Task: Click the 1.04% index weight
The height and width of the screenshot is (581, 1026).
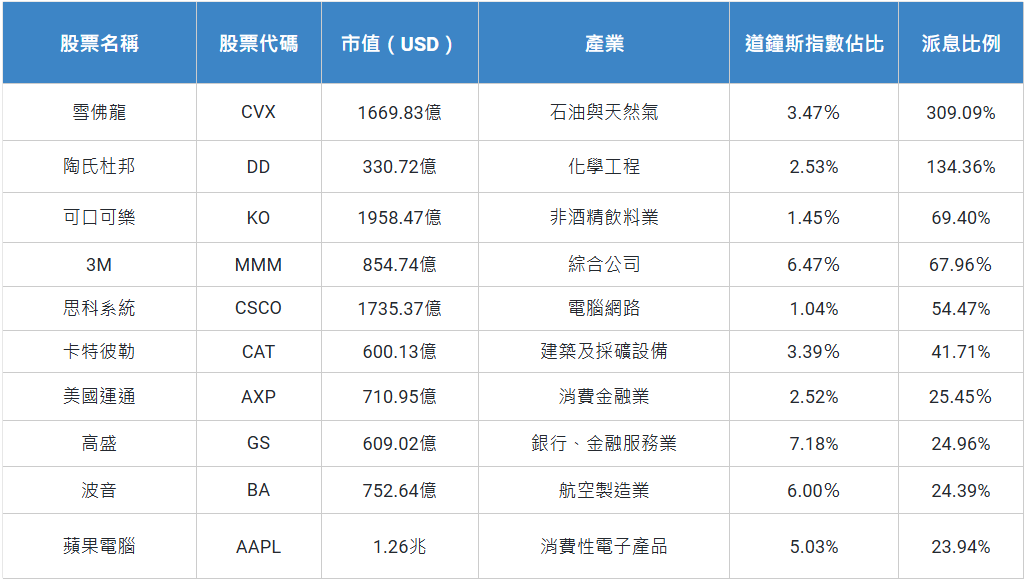Action: [x=814, y=309]
